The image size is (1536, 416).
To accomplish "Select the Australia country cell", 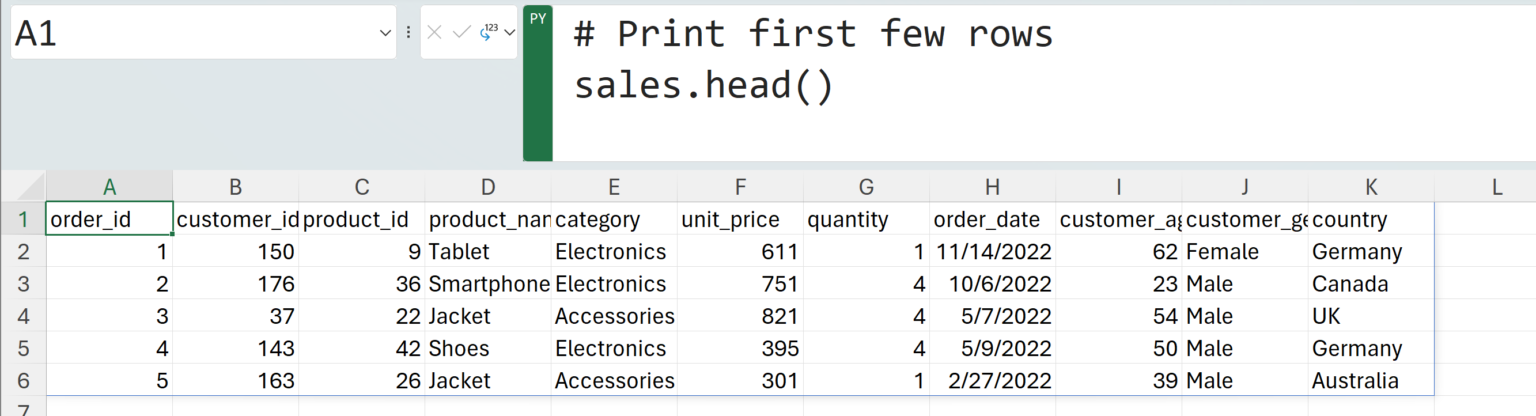I will click(x=1371, y=381).
